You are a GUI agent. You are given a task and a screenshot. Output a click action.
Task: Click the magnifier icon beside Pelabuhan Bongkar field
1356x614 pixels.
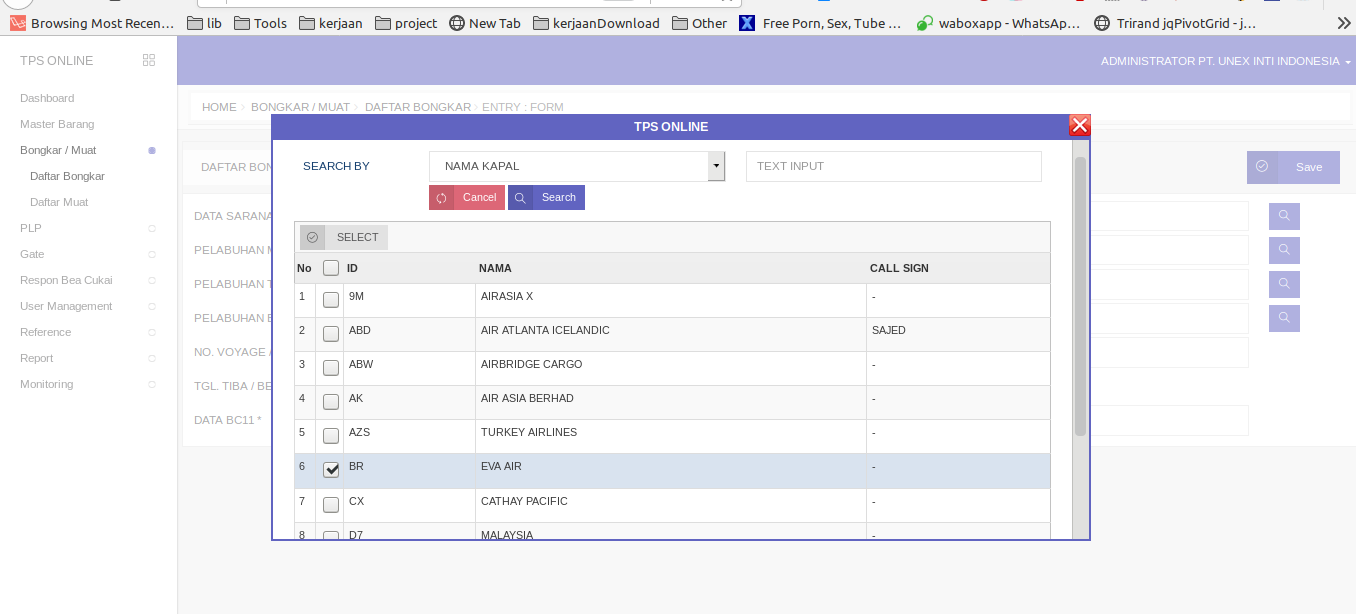point(1284,318)
